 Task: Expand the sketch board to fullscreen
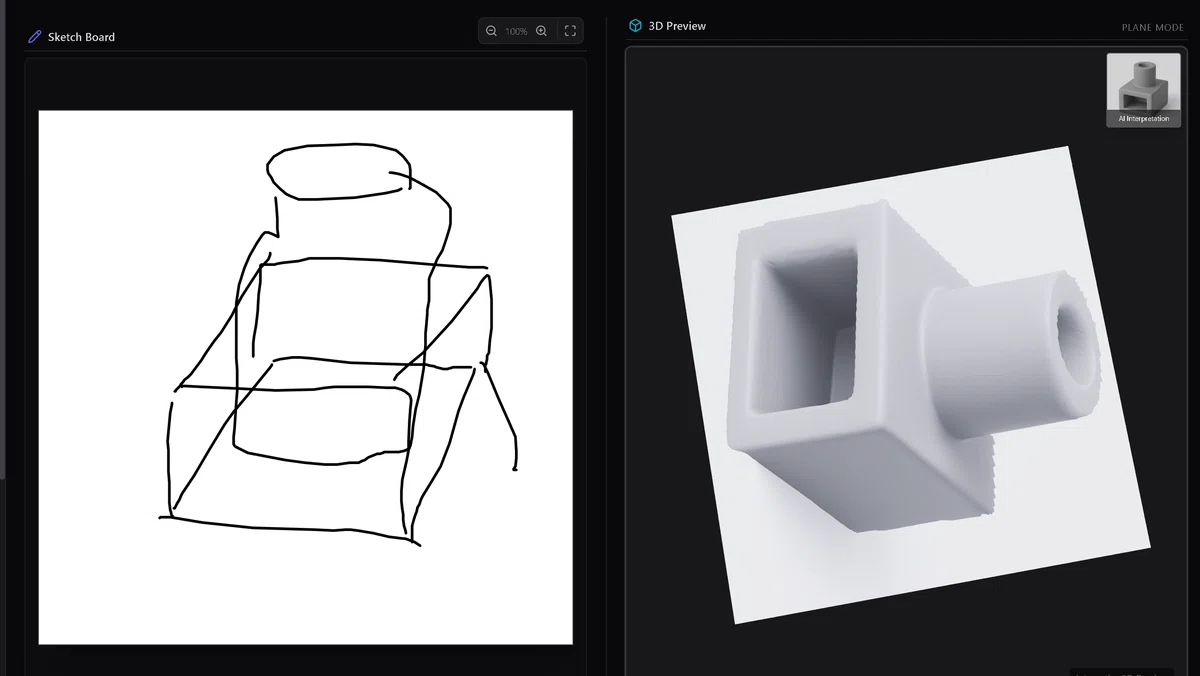570,31
